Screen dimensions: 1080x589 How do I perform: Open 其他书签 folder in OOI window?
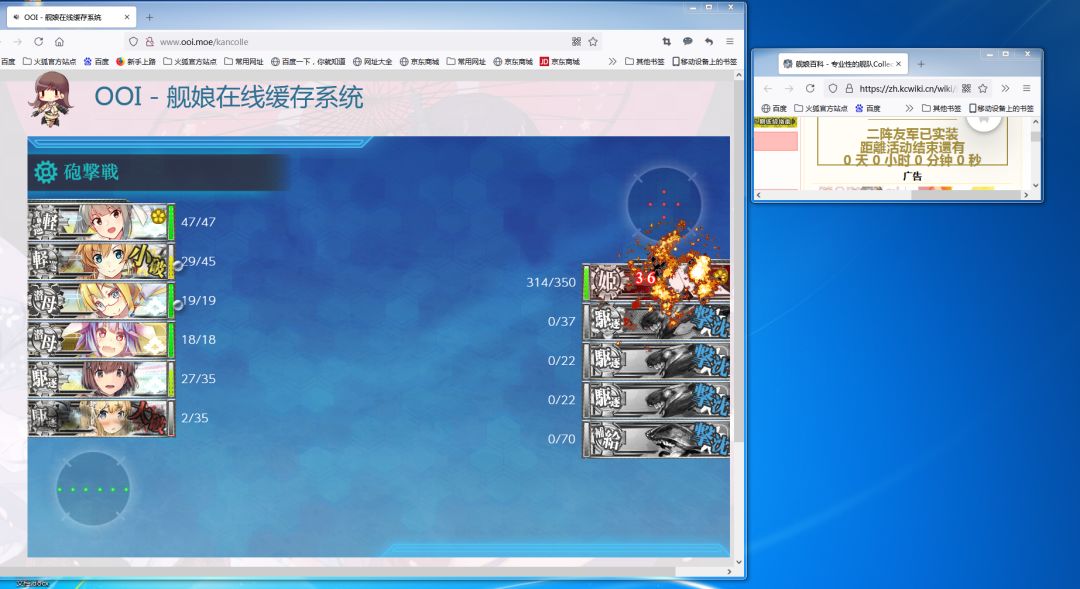[645, 61]
